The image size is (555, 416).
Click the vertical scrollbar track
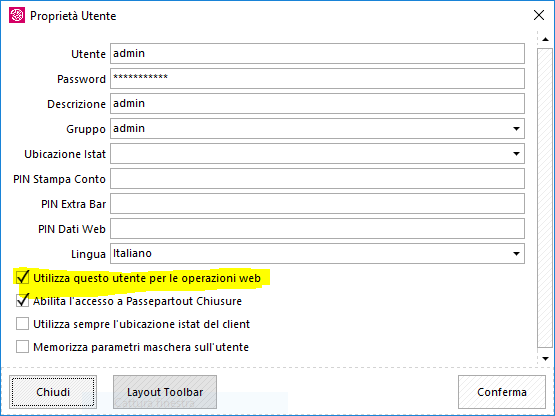tap(545, 198)
